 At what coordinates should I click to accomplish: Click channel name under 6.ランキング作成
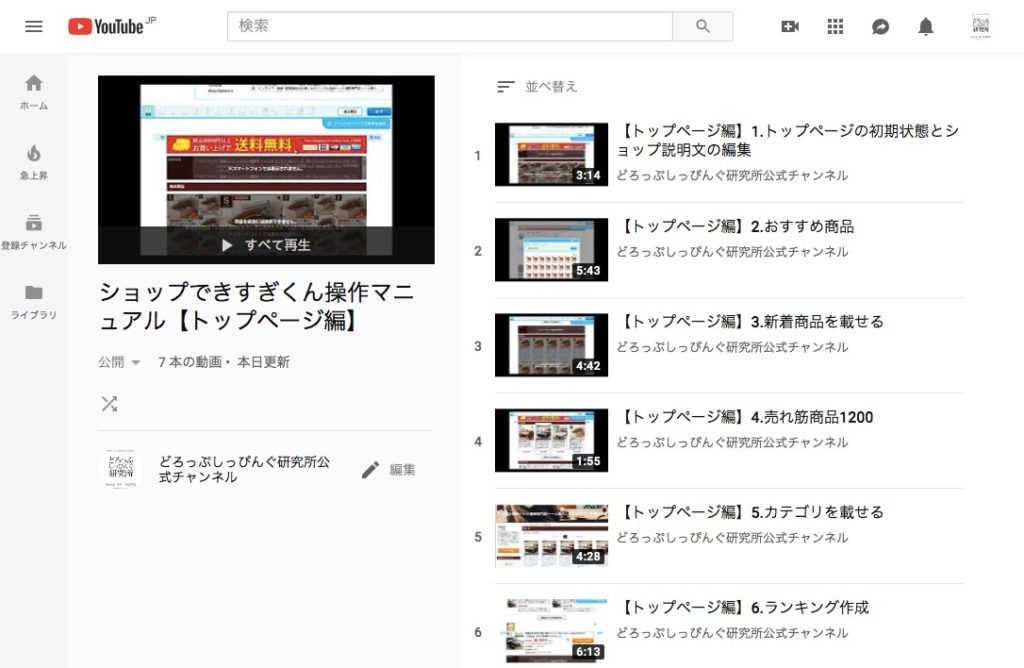[732, 633]
